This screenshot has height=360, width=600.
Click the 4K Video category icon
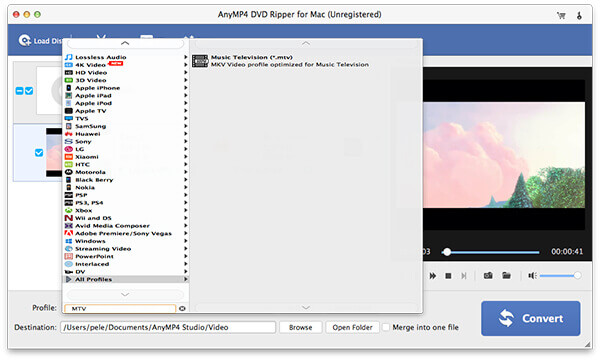tap(68, 65)
